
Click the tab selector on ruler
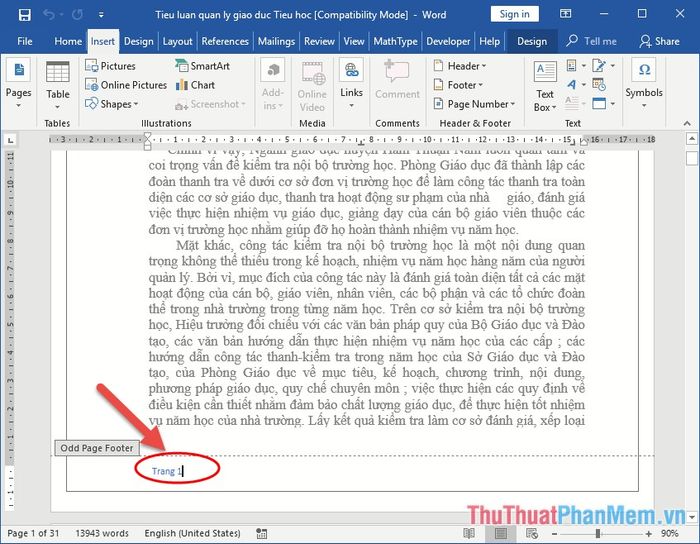pos(10,140)
